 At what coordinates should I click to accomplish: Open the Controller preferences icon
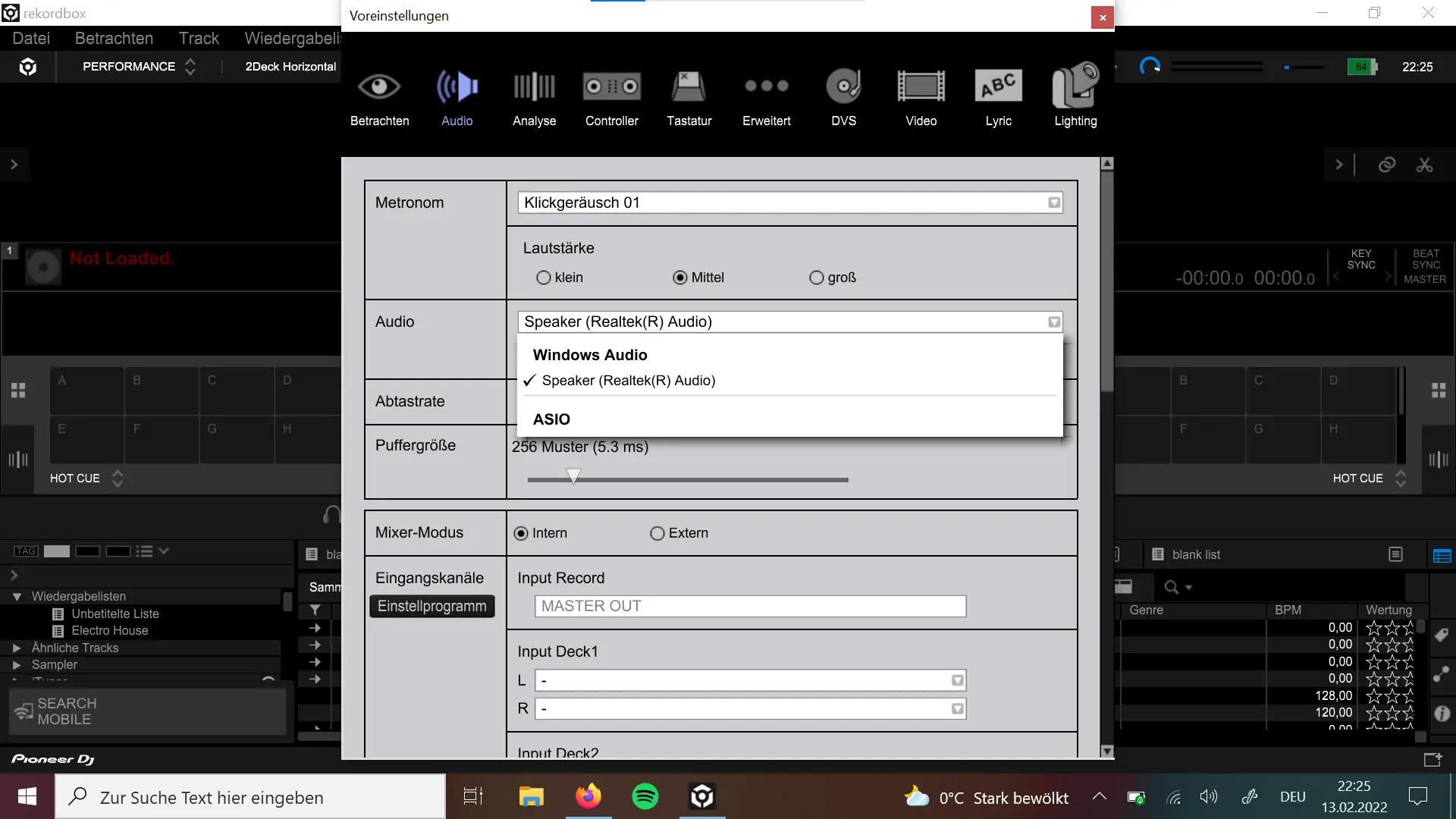pyautogui.click(x=611, y=96)
